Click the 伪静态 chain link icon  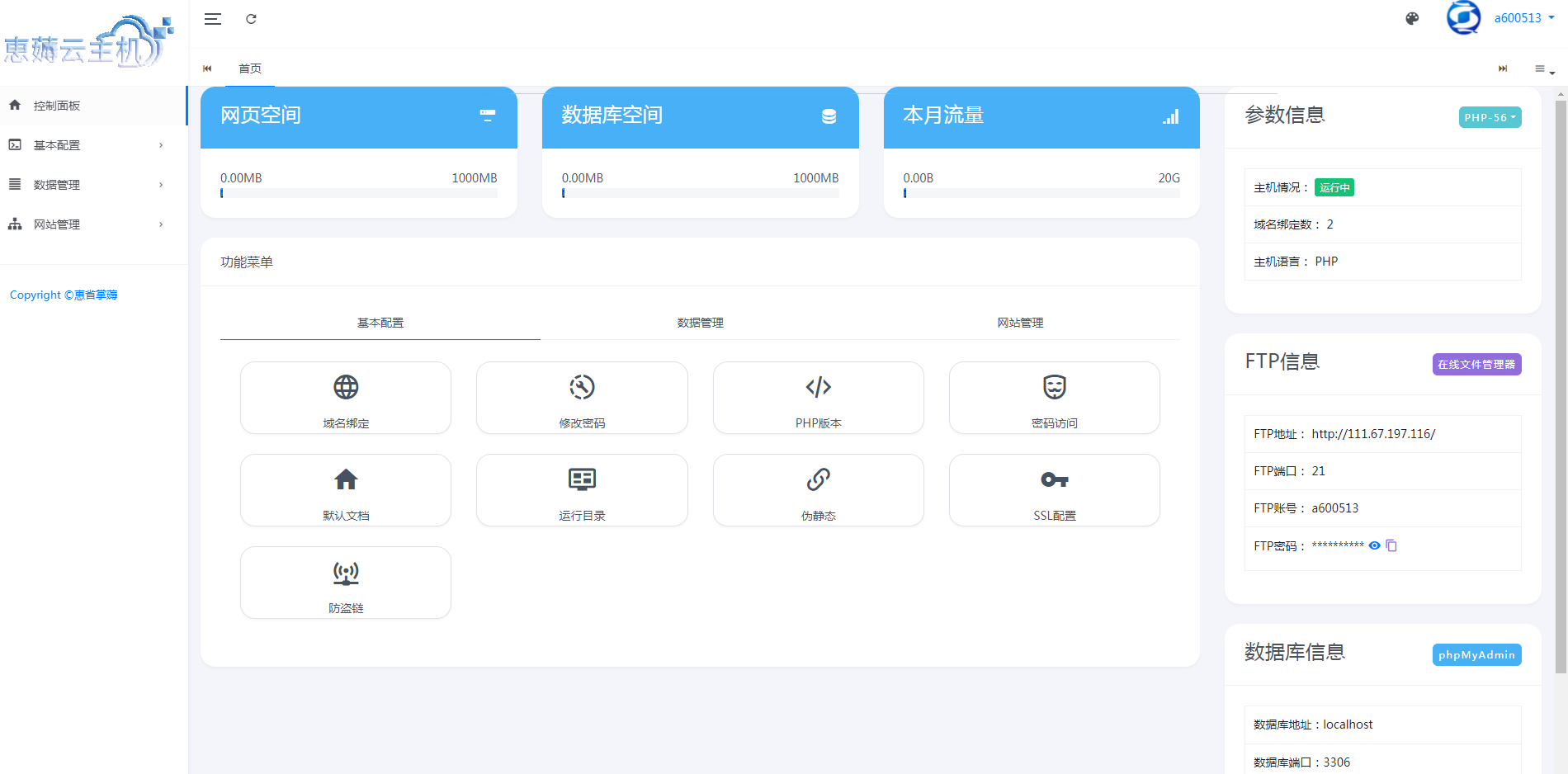818,479
